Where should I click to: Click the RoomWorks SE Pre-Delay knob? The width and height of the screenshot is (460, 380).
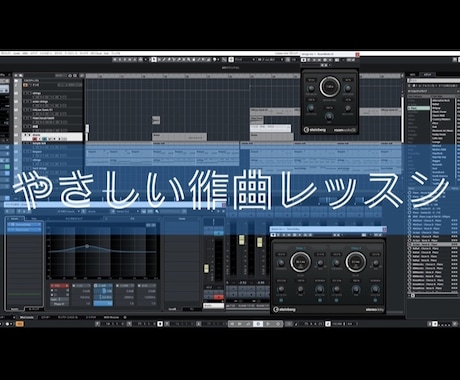tap(311, 88)
